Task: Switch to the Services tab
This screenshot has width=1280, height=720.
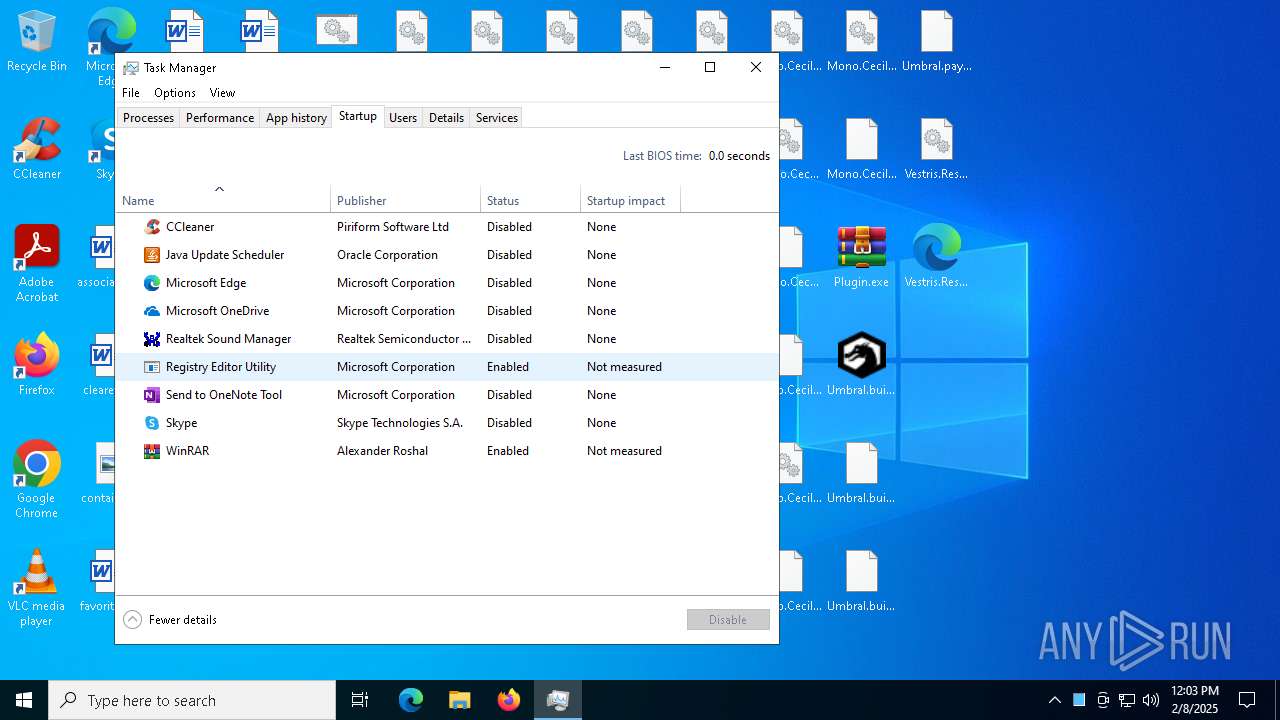Action: click(497, 118)
